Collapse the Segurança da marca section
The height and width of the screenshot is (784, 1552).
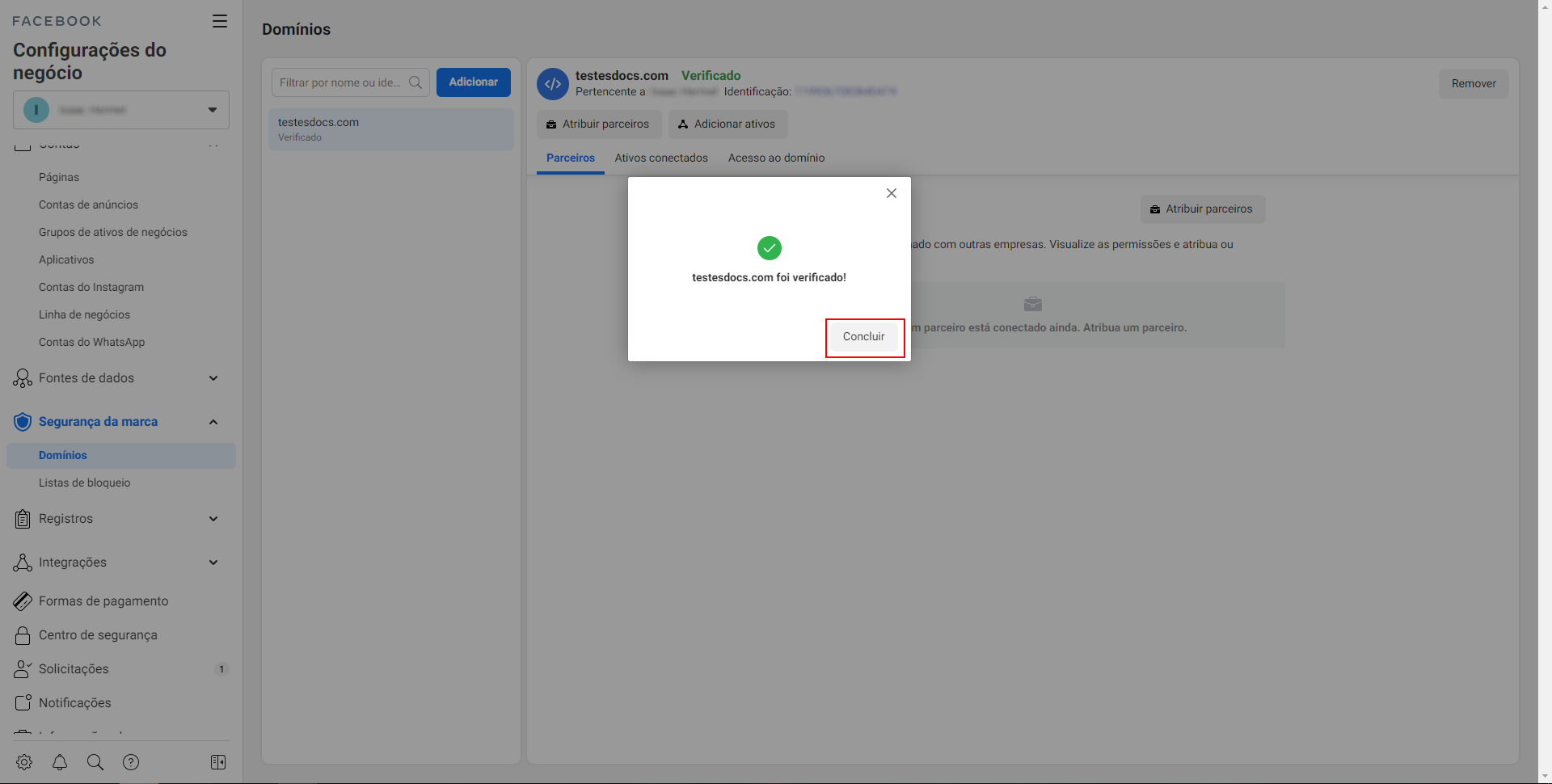(213, 422)
